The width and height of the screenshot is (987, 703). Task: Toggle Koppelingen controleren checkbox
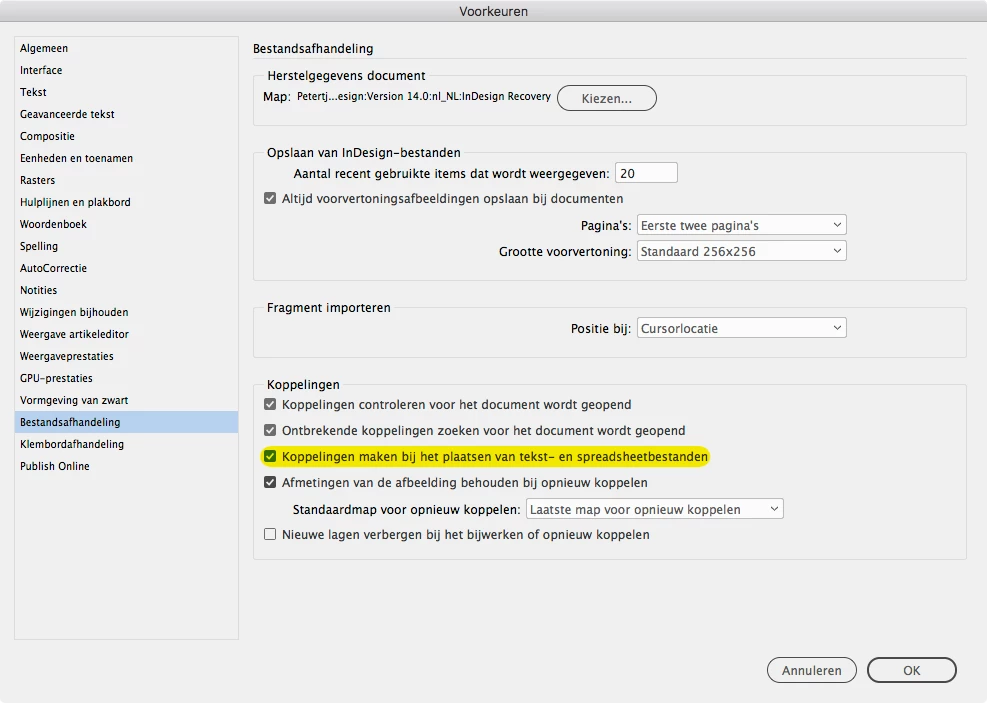(x=270, y=404)
